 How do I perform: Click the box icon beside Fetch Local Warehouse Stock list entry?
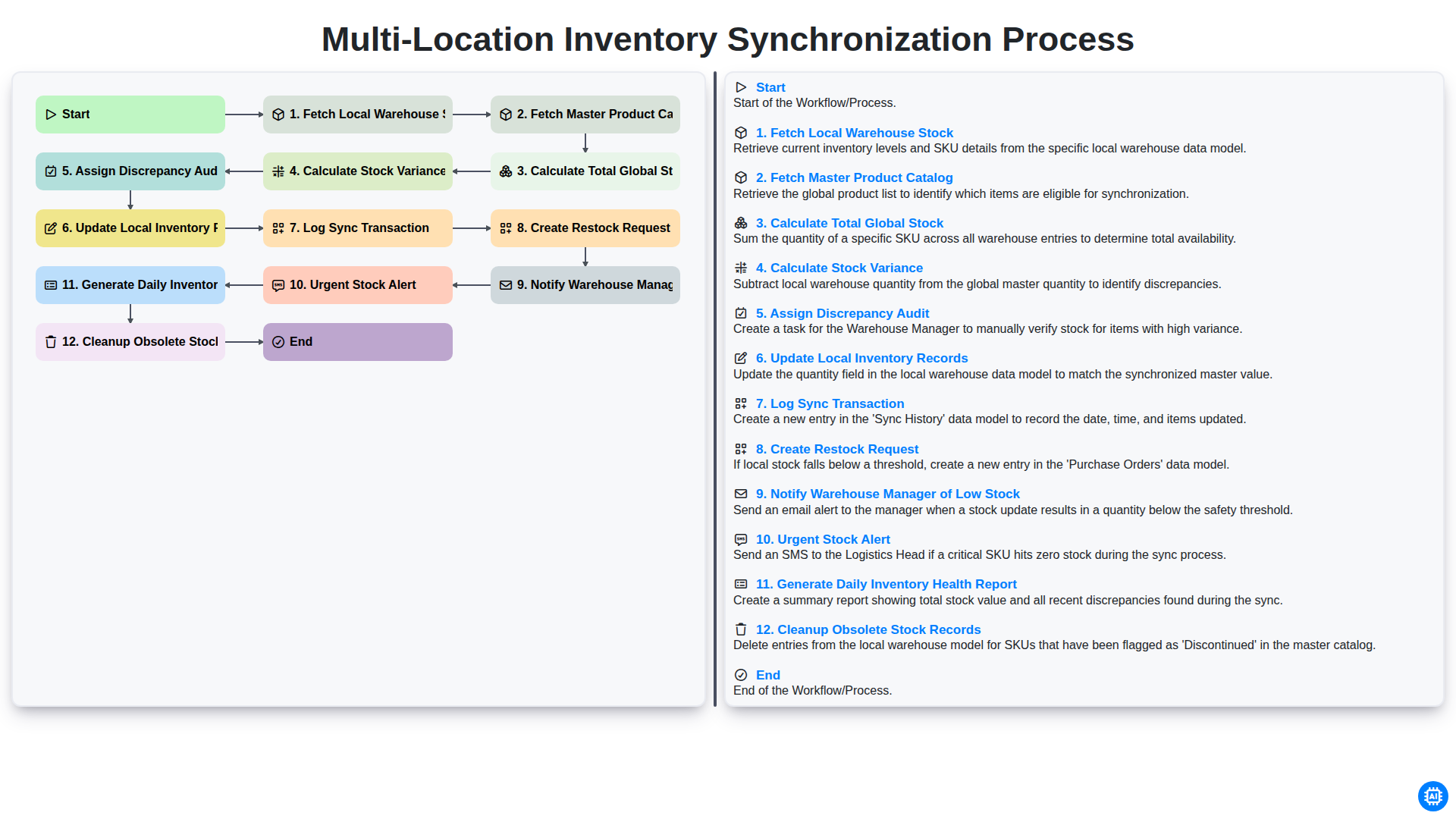click(x=741, y=133)
